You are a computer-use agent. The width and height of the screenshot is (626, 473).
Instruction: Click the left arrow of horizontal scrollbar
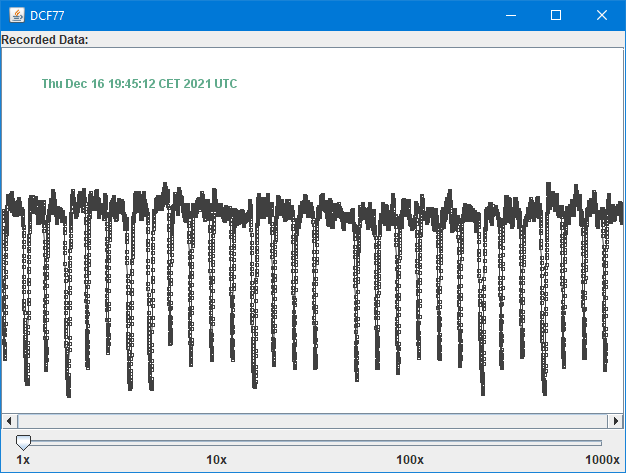[9, 420]
